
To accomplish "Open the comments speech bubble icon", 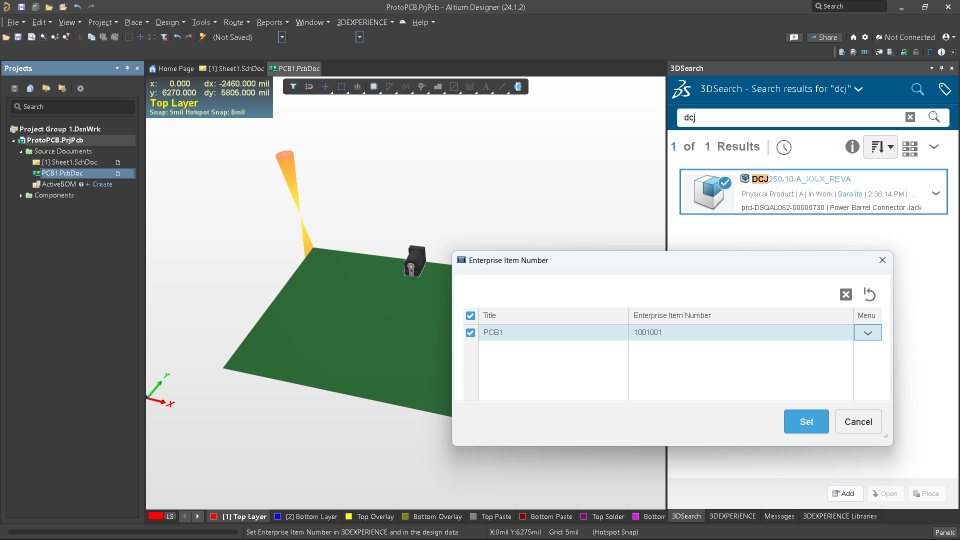I will point(794,37).
